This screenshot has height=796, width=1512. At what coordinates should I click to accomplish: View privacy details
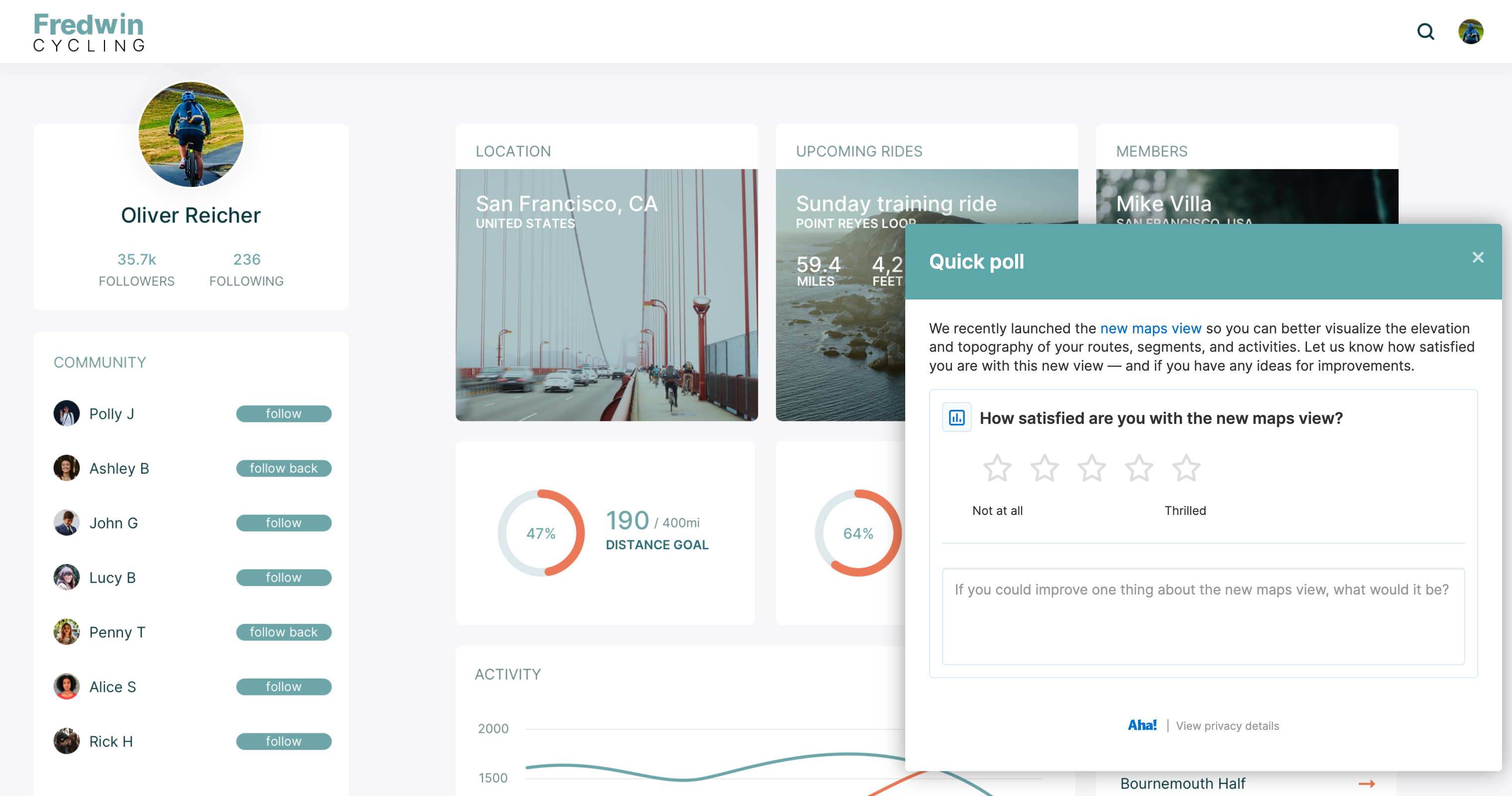tap(1228, 725)
